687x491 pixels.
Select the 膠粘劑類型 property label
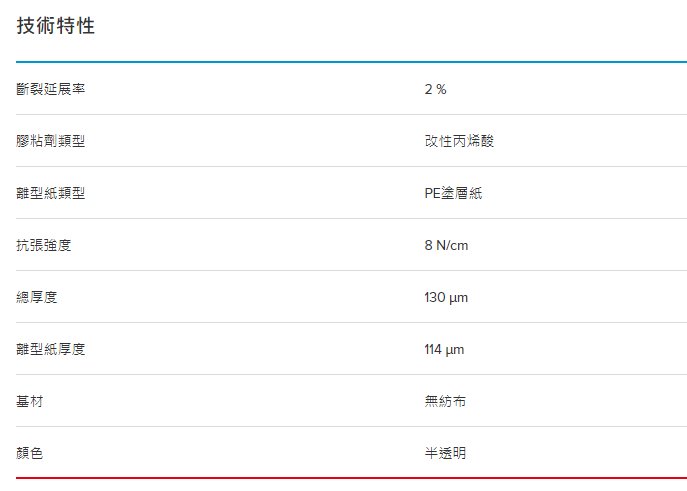51,141
